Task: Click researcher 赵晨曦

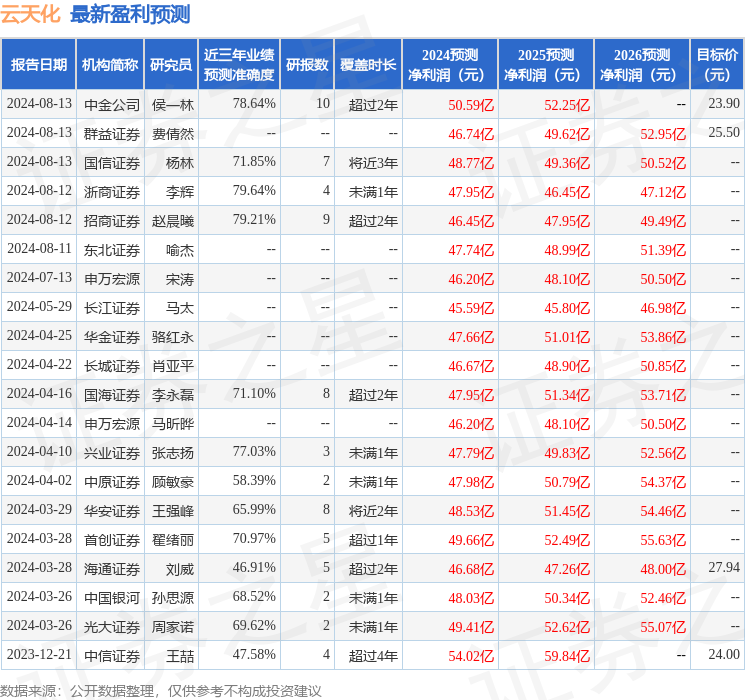Action: [x=173, y=221]
